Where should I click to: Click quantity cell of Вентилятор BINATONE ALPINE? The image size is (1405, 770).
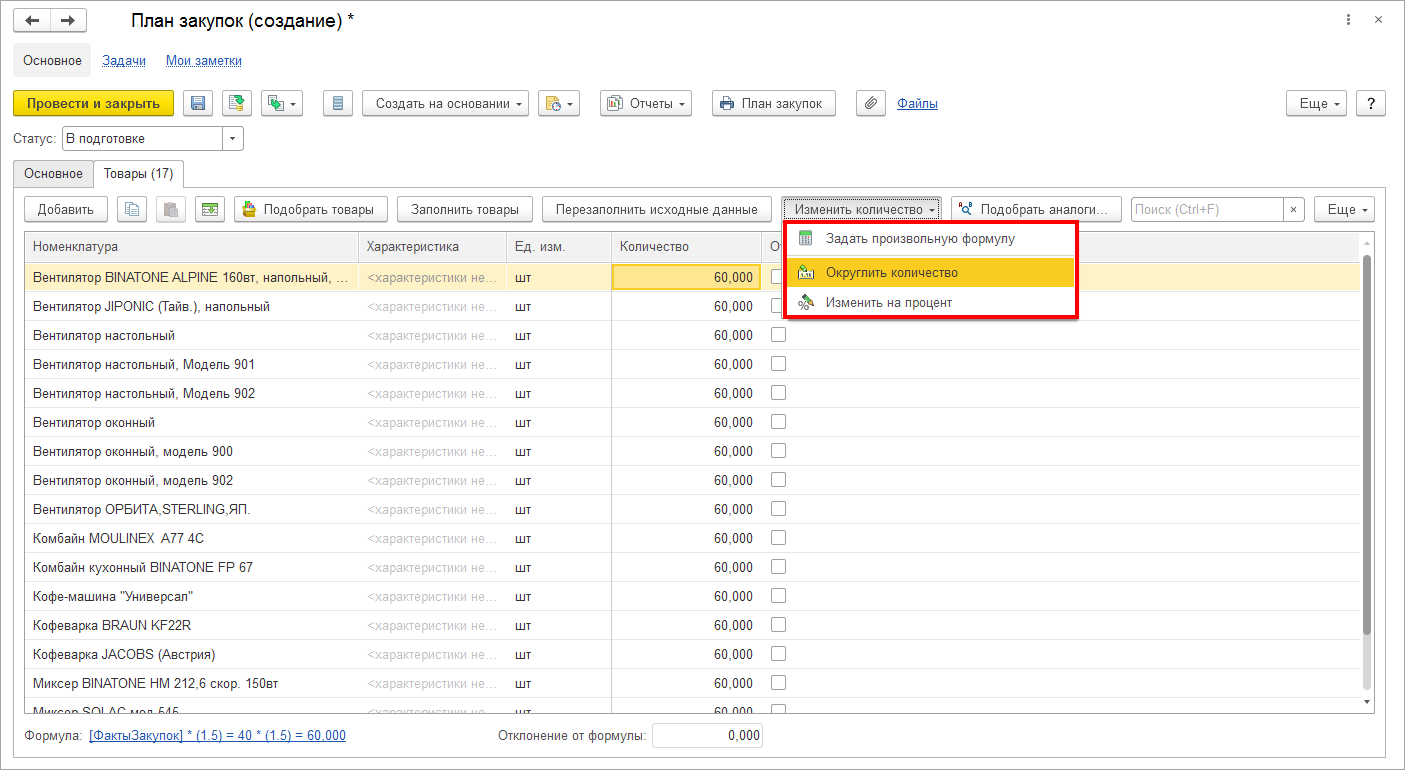pos(686,277)
